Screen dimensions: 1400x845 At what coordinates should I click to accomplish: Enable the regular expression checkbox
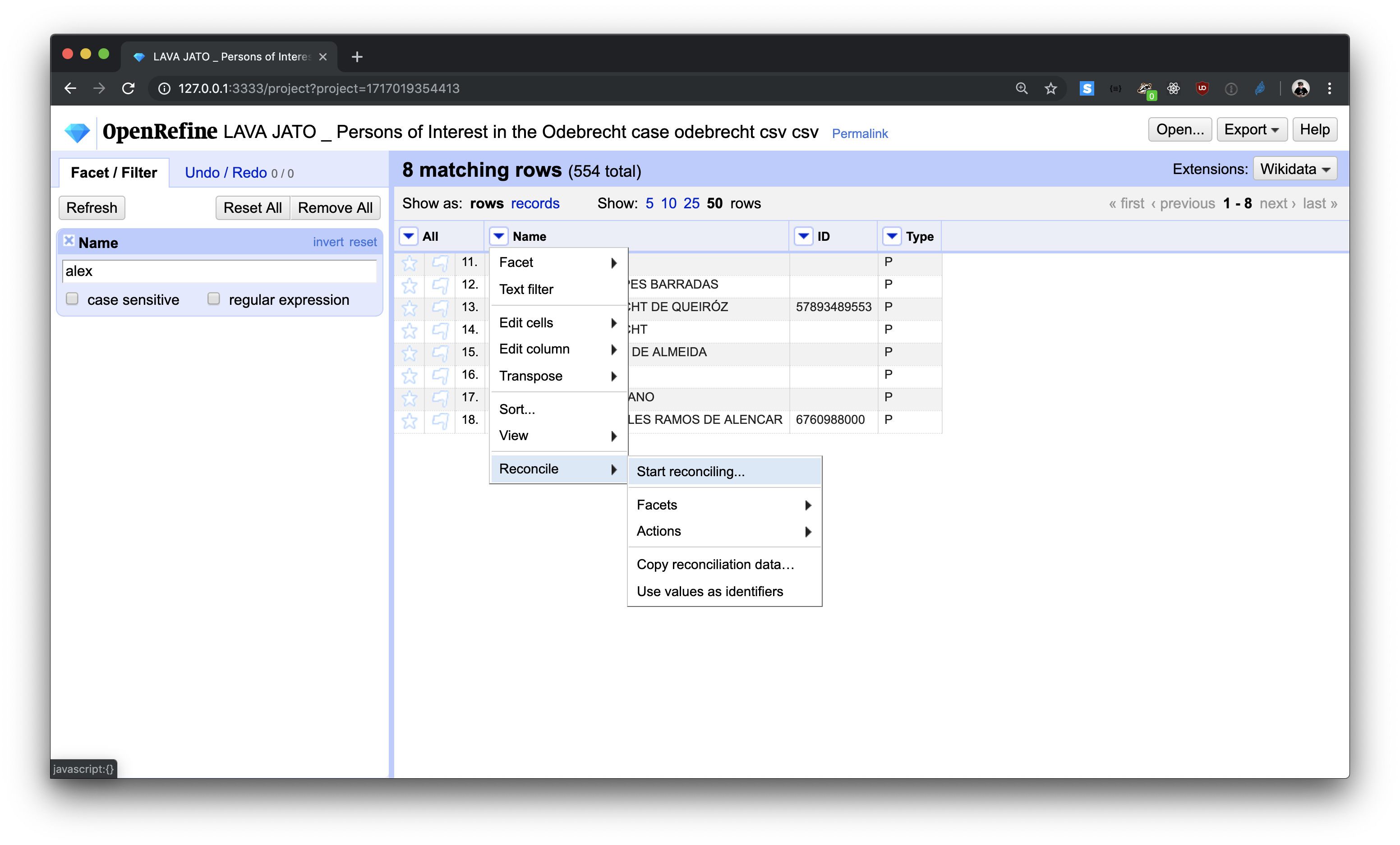[214, 299]
